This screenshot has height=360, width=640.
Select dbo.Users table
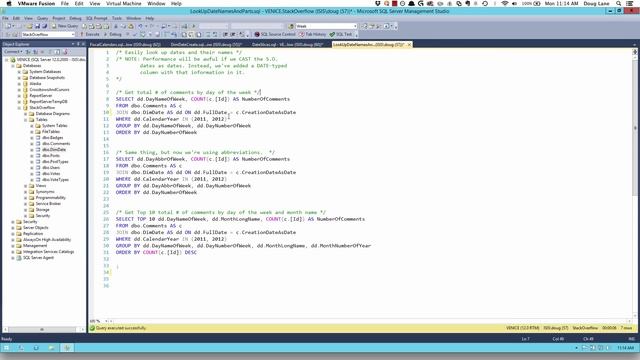point(51,168)
